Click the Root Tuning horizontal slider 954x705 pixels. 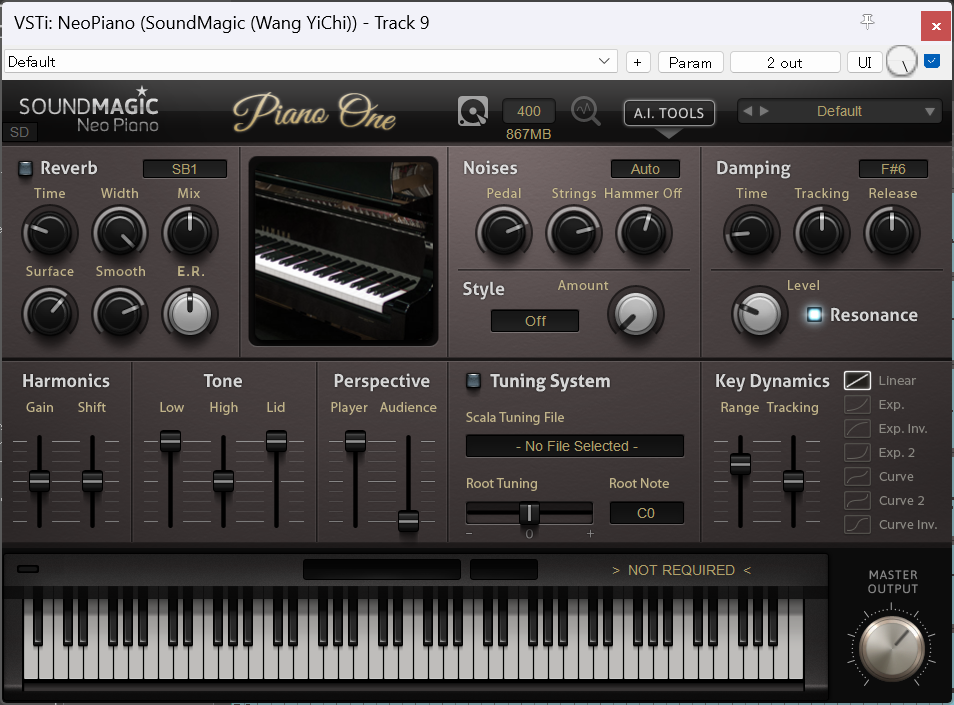coord(529,513)
